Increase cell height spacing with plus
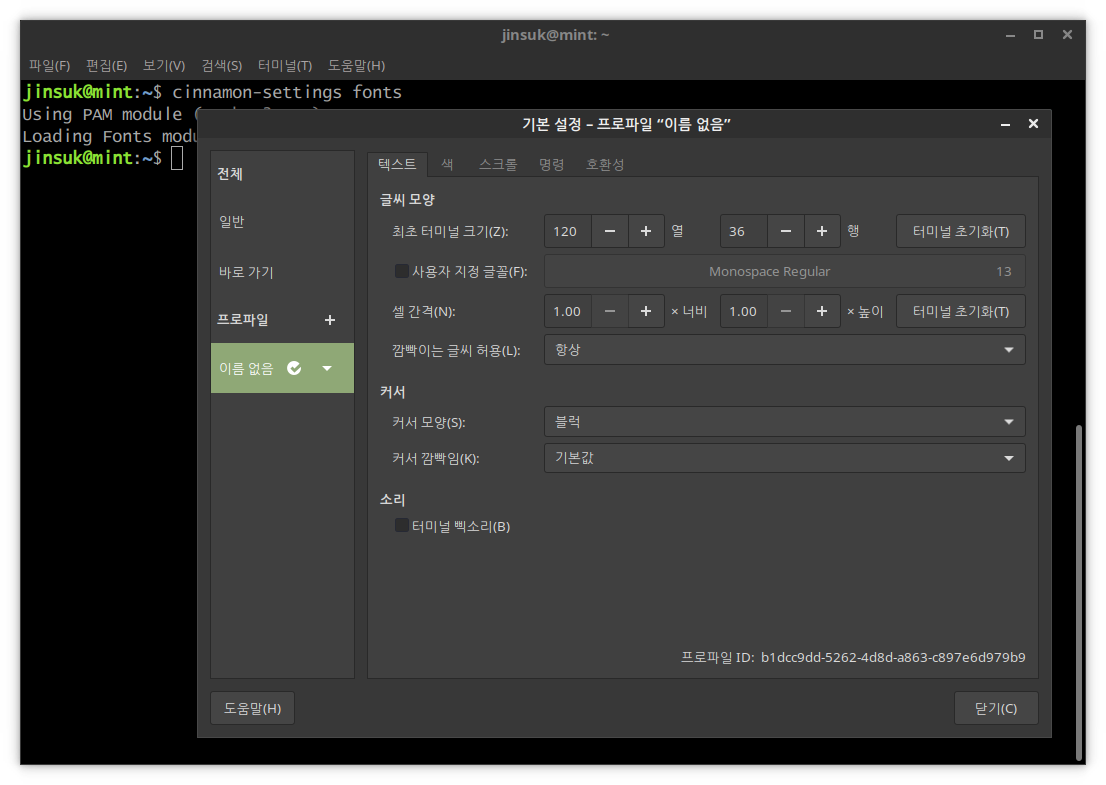Viewport: 1106px width, 785px height. pos(822,311)
